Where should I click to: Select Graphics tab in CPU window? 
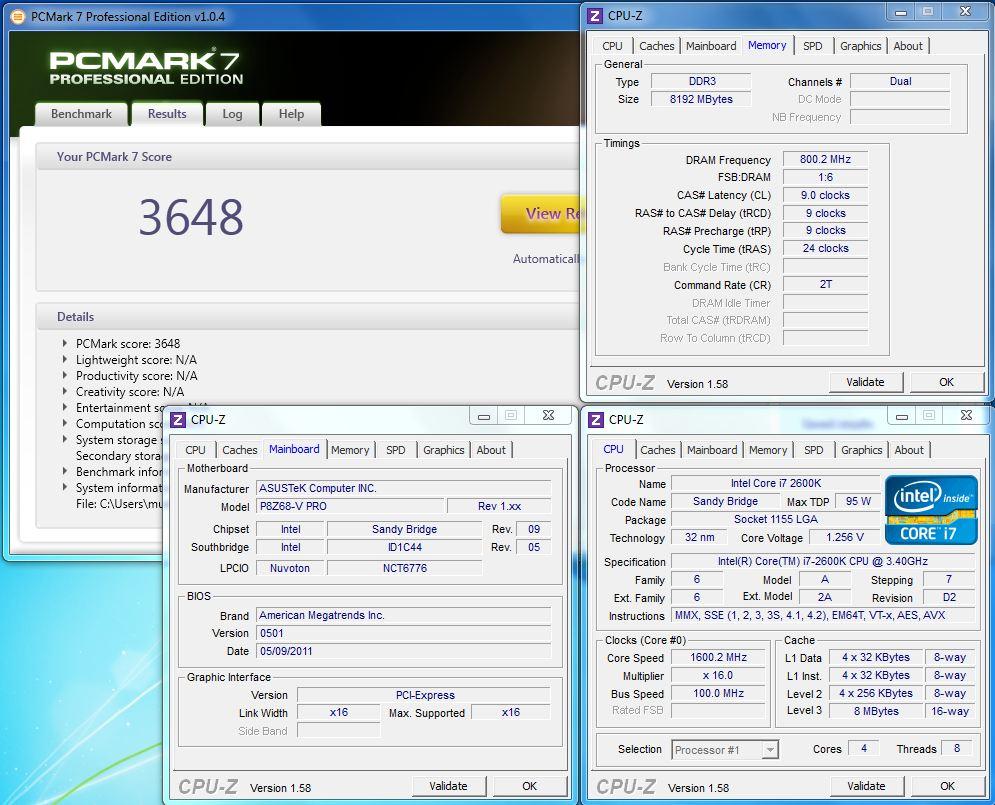tap(862, 450)
